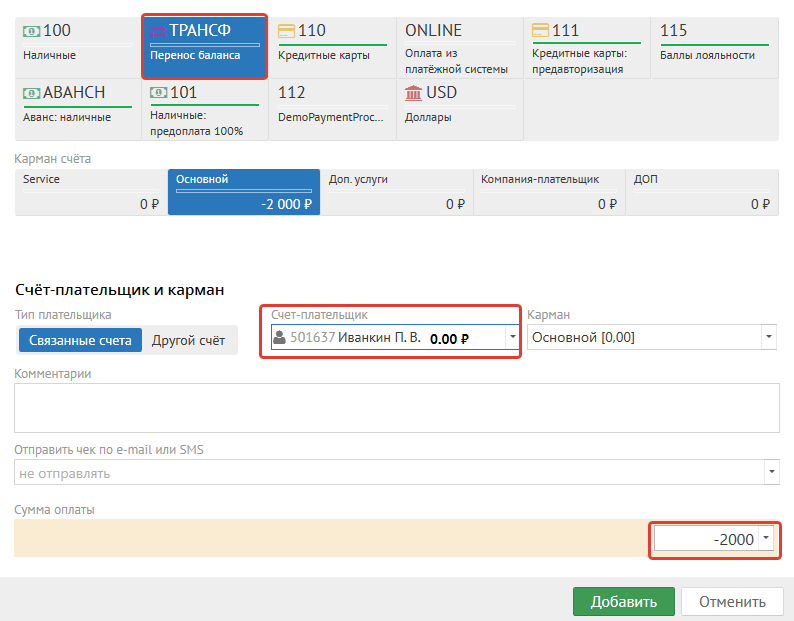Click the Счёт-плательщик и карман heading
Viewport: 794px width, 621px height.
(120, 290)
